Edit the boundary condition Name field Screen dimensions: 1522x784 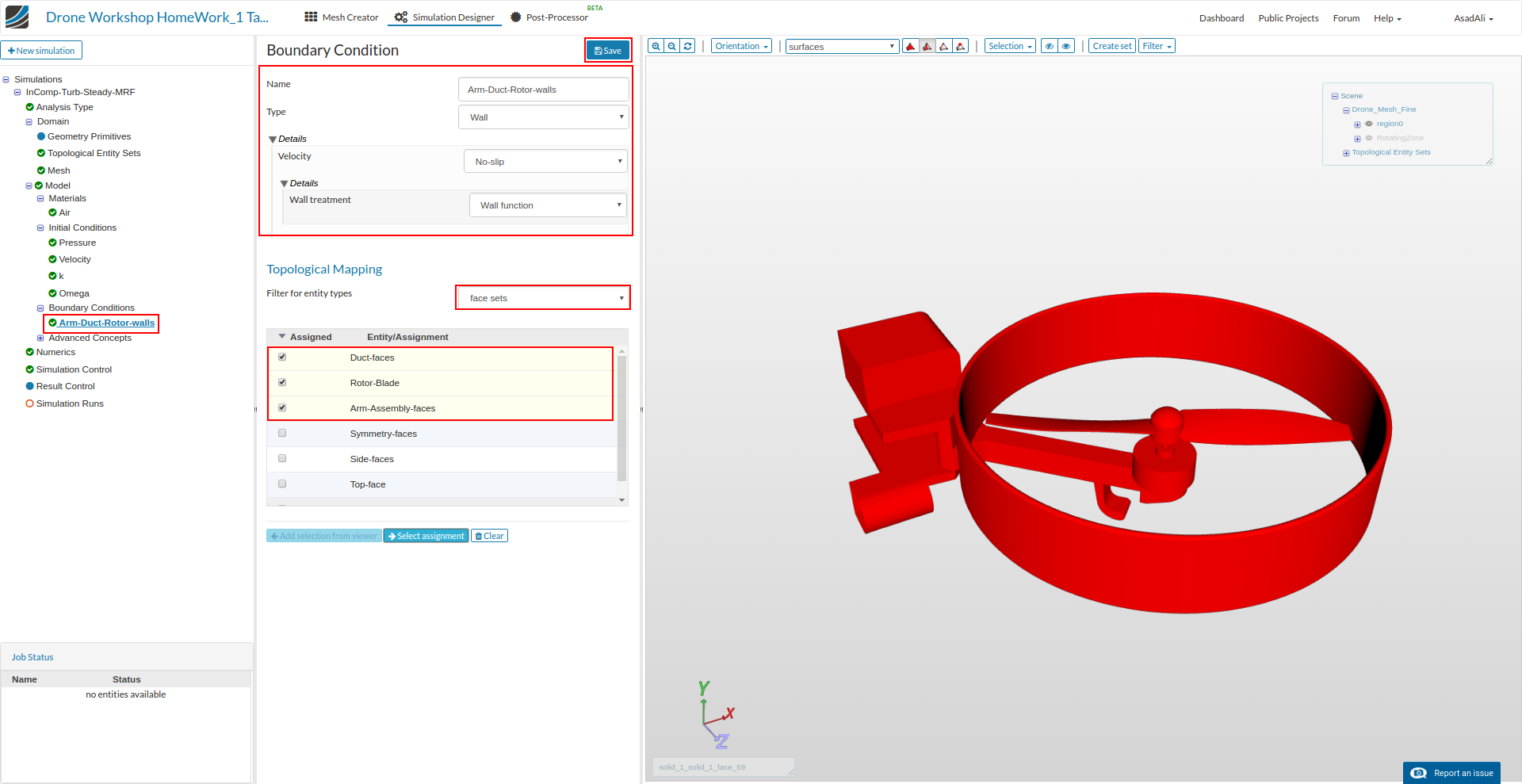click(x=544, y=90)
